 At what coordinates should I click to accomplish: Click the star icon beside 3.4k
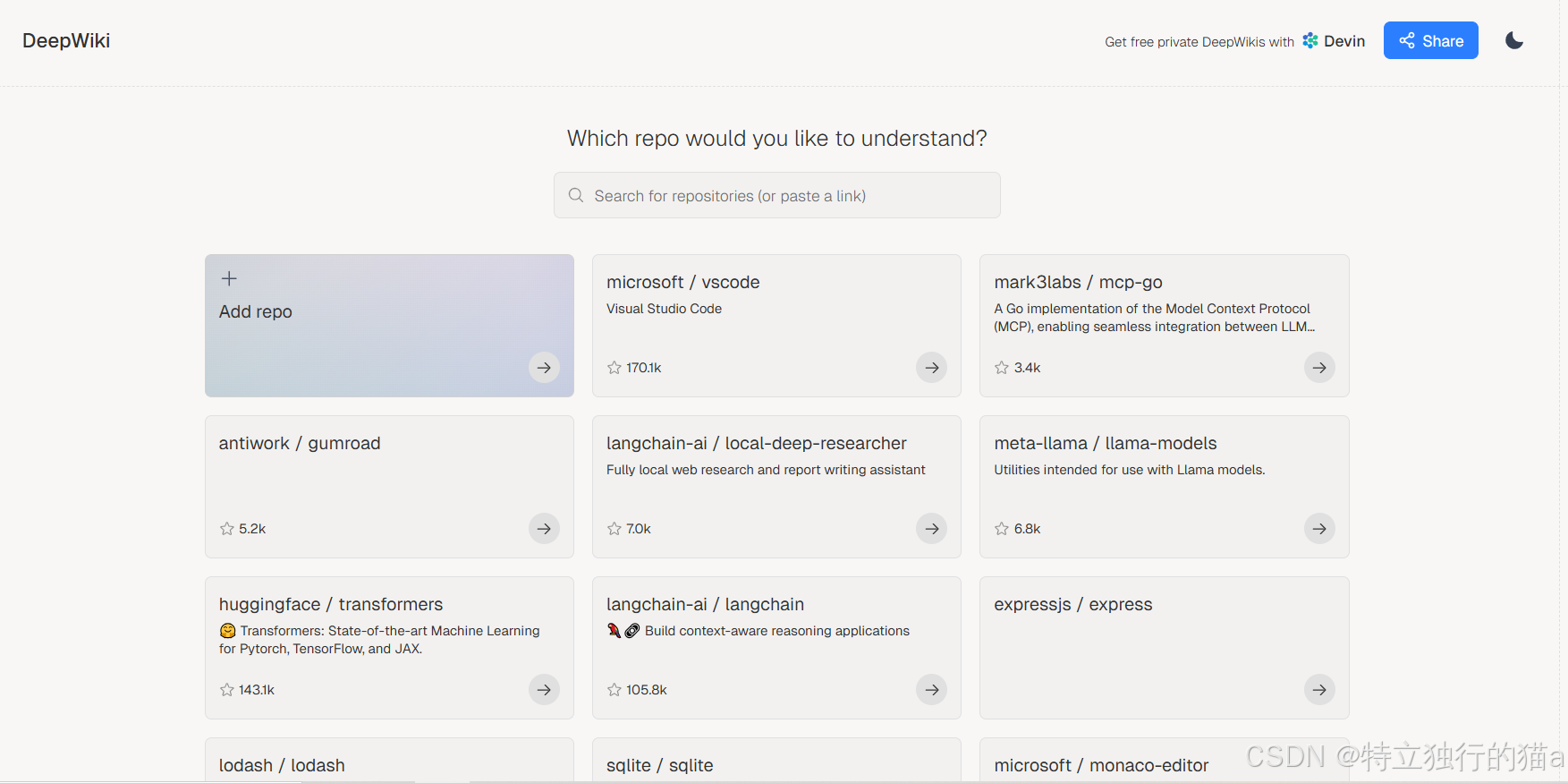1002,368
